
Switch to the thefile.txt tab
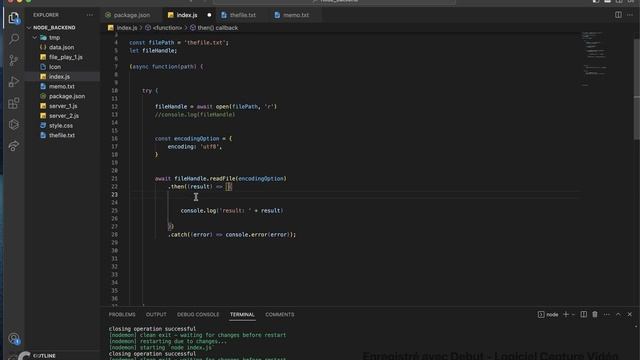(242, 15)
